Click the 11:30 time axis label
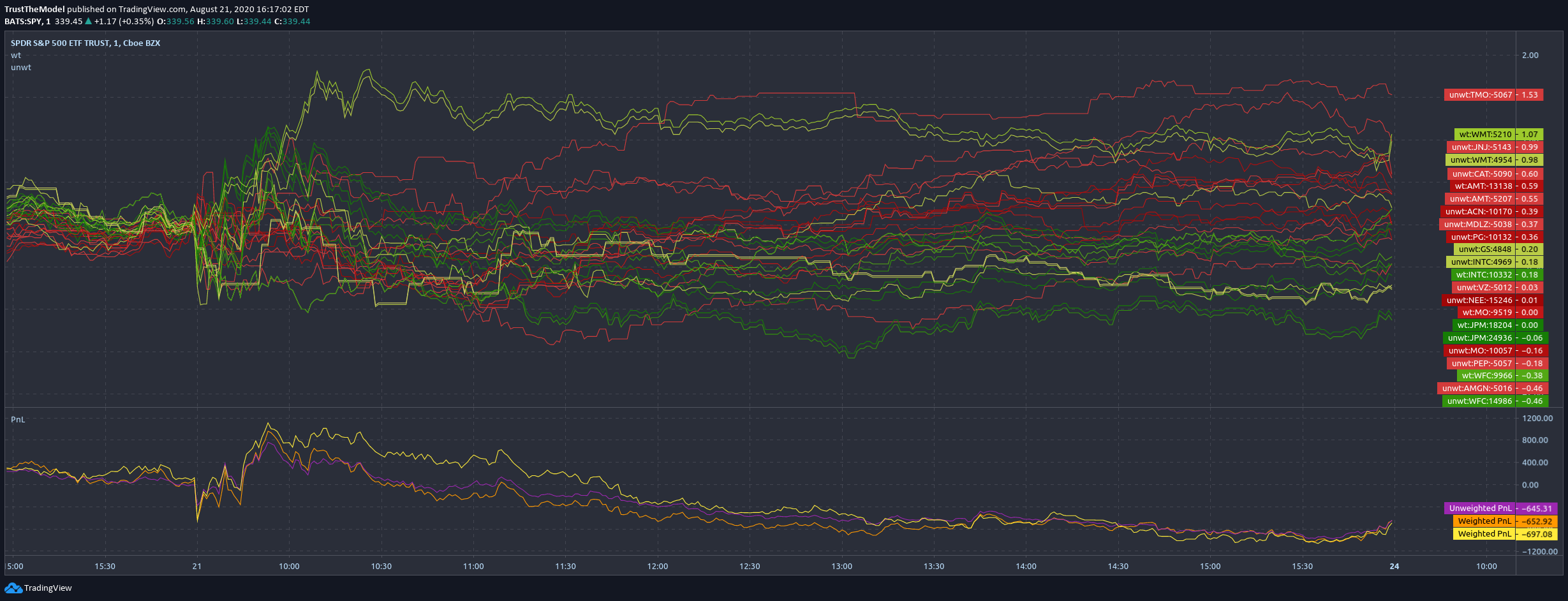Screen dimensions: 1568x601 566,567
